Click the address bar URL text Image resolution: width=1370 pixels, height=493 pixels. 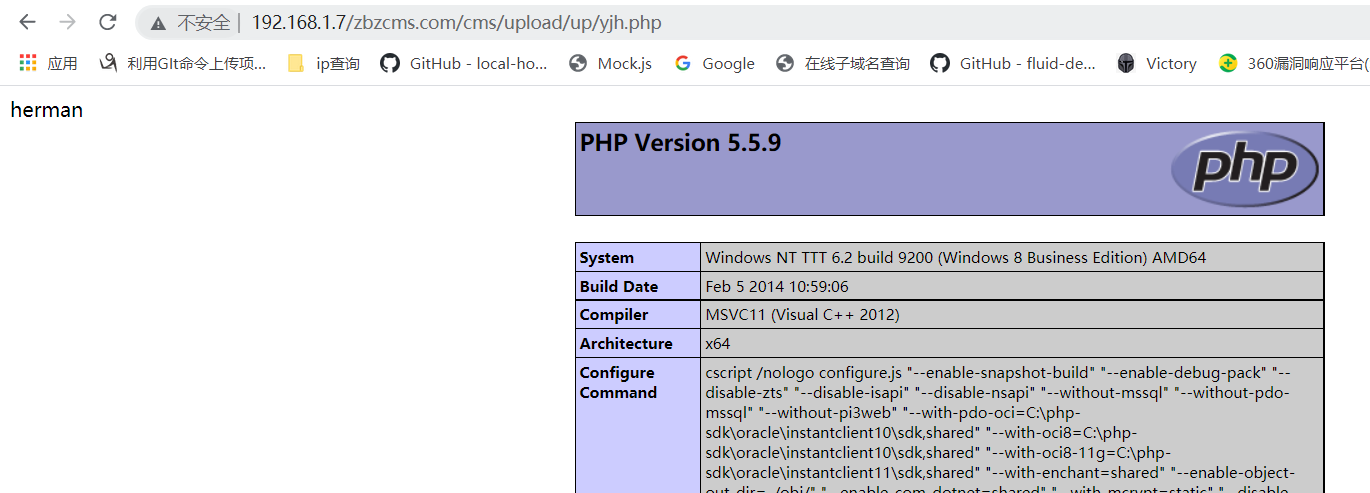tap(456, 23)
